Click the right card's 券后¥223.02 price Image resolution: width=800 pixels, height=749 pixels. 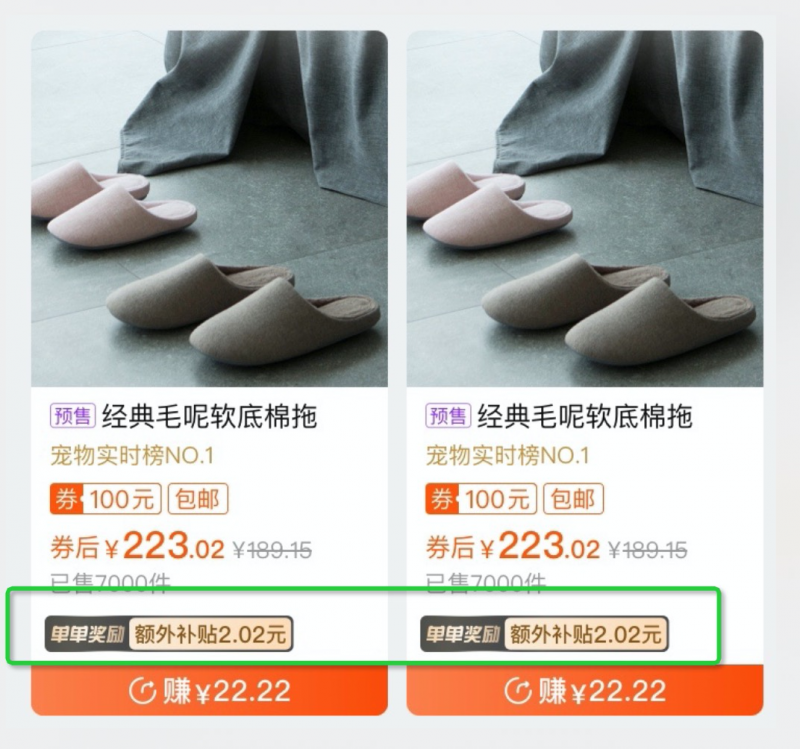pyautogui.click(x=513, y=547)
